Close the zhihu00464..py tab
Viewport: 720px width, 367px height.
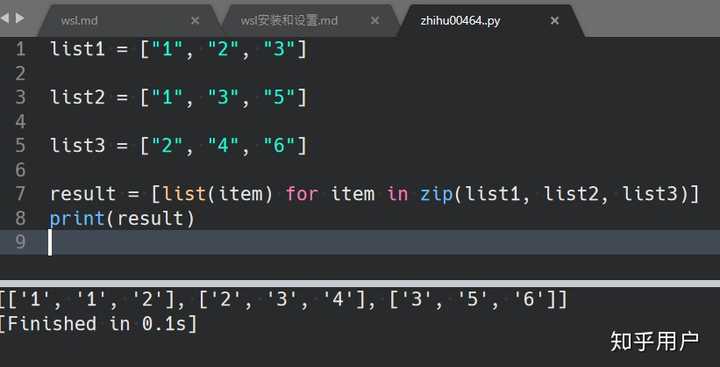[x=555, y=20]
